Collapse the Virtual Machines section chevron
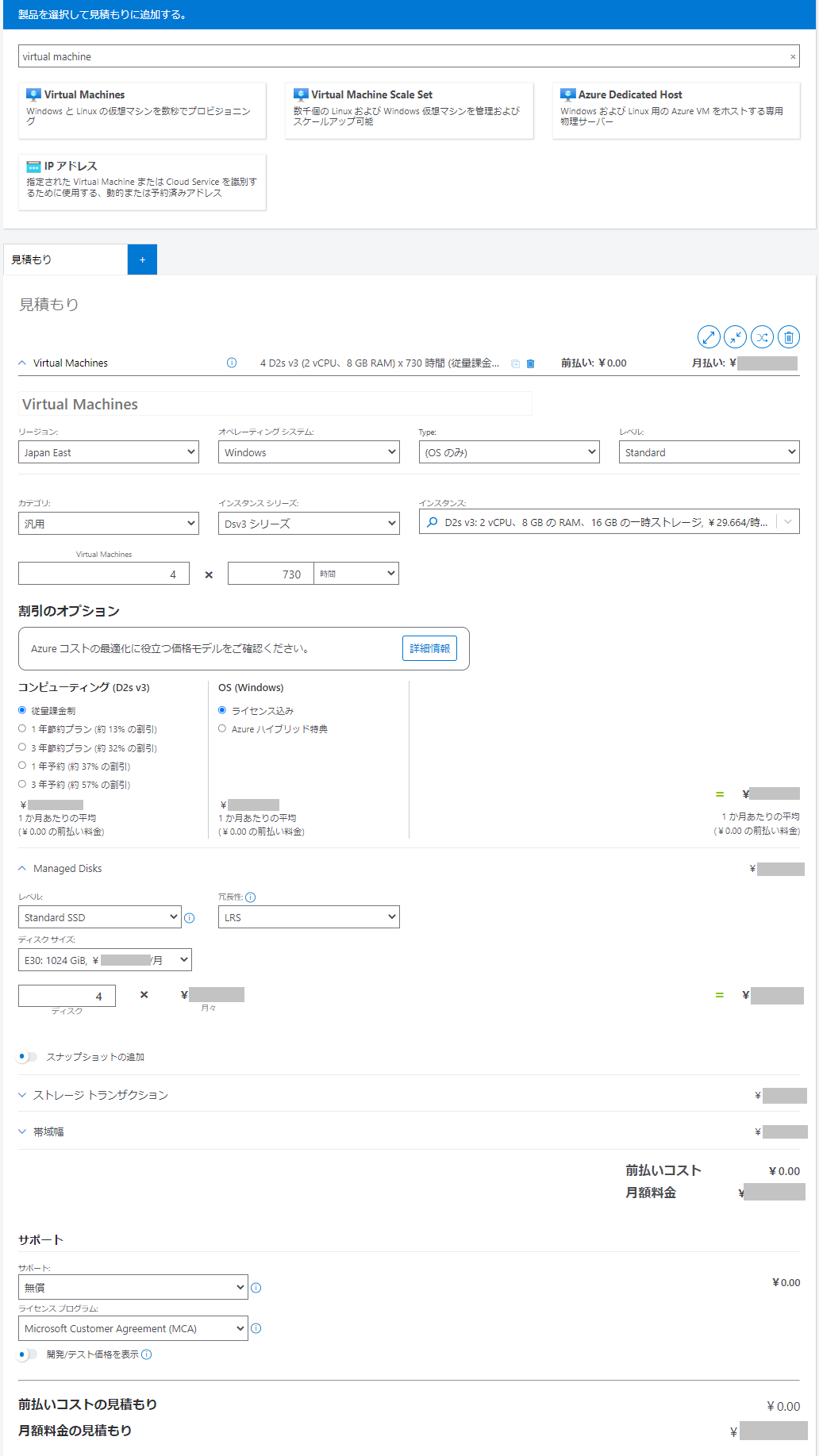Screen dimensions: 819x1456 coord(22,363)
